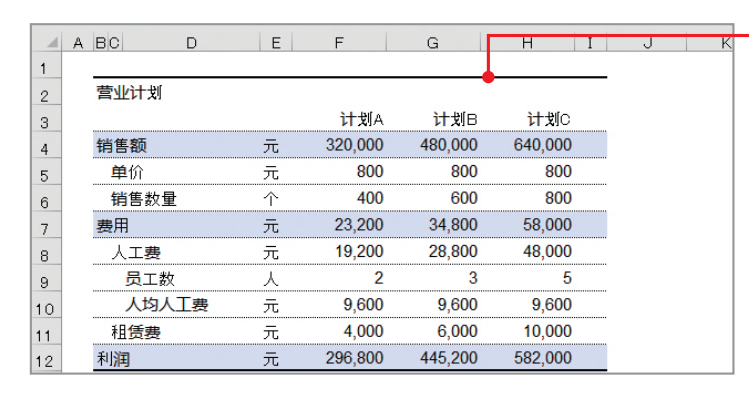Select the 销售数量 value 400
This screenshot has height=402, width=749.
[370, 198]
